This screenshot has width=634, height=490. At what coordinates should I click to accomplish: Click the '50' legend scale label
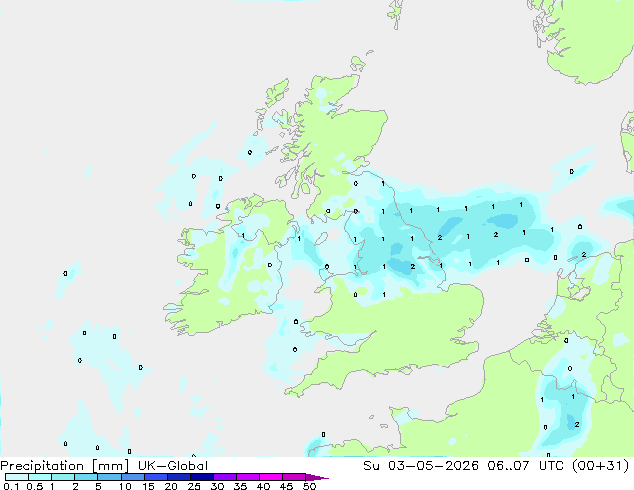[310, 486]
